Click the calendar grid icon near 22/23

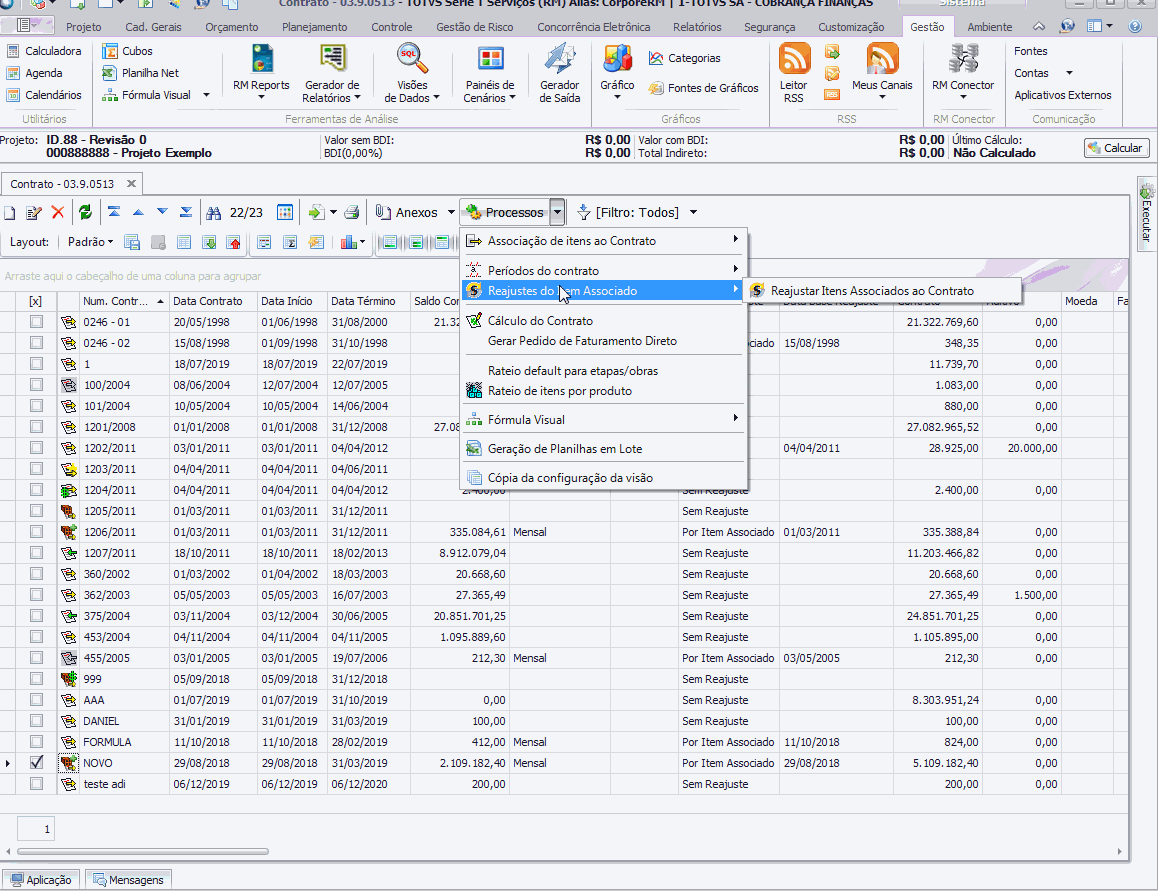coord(284,213)
